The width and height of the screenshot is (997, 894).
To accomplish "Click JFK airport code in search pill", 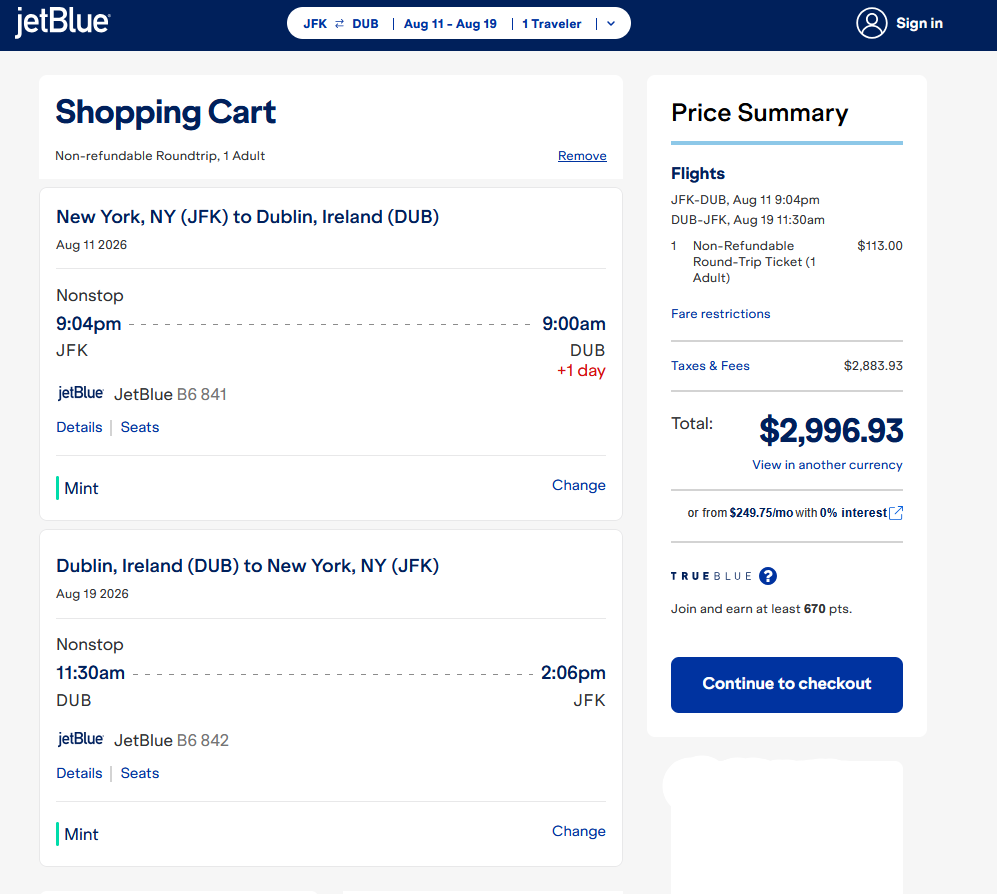I will (x=315, y=24).
